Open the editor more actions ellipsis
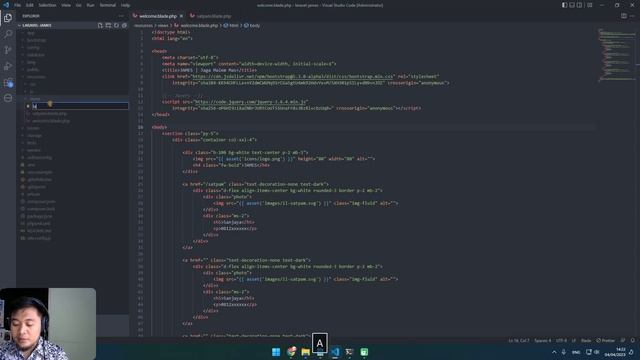The height and width of the screenshot is (360, 640). [632, 16]
